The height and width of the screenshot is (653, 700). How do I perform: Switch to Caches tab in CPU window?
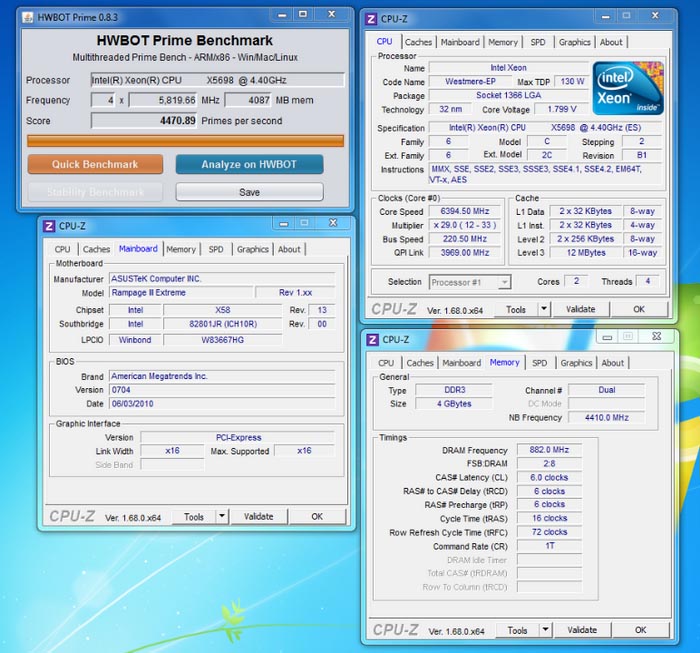[x=418, y=42]
